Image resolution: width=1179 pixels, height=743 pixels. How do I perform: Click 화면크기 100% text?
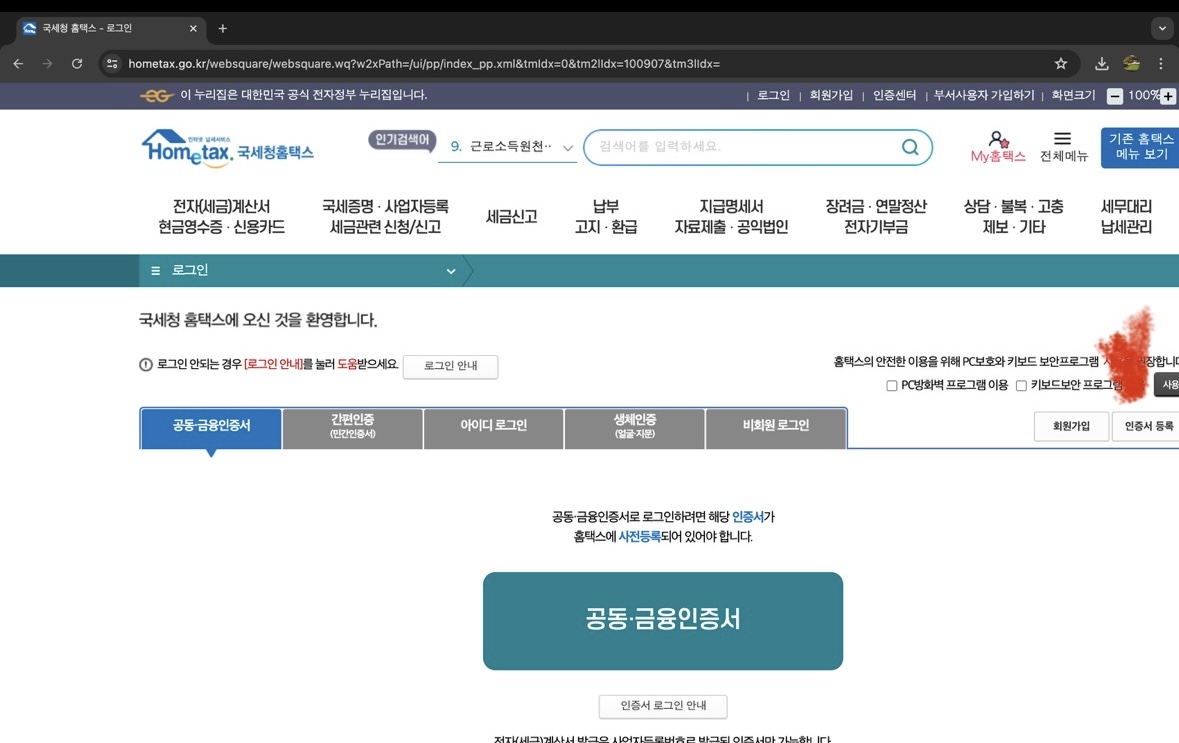1105,96
